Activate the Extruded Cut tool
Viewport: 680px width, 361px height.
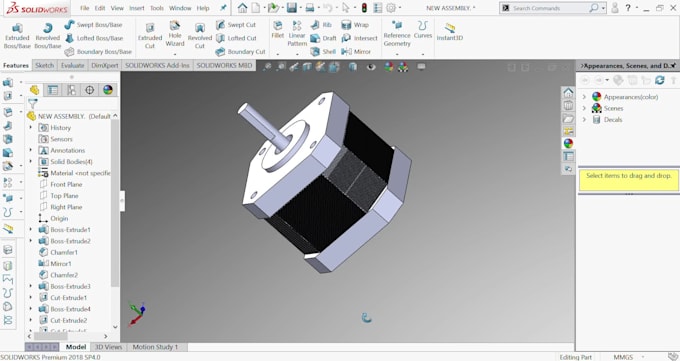click(150, 36)
